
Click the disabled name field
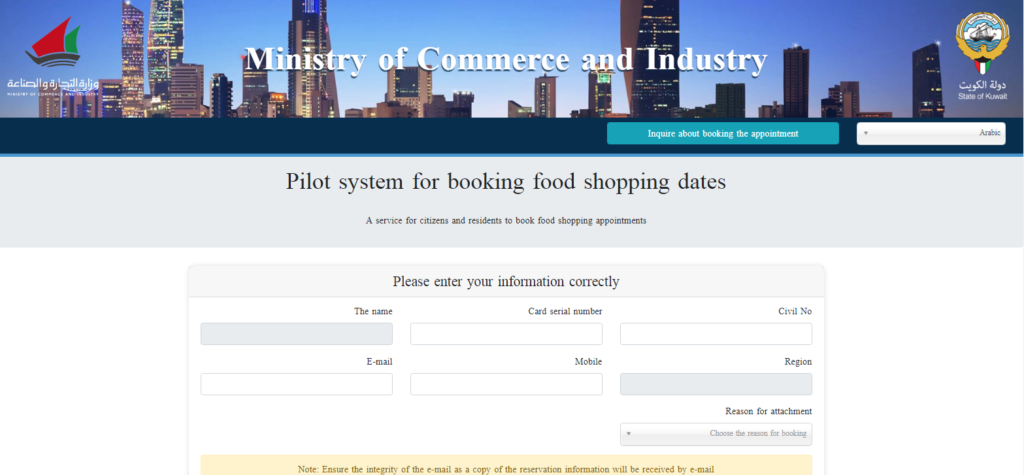tap(296, 334)
